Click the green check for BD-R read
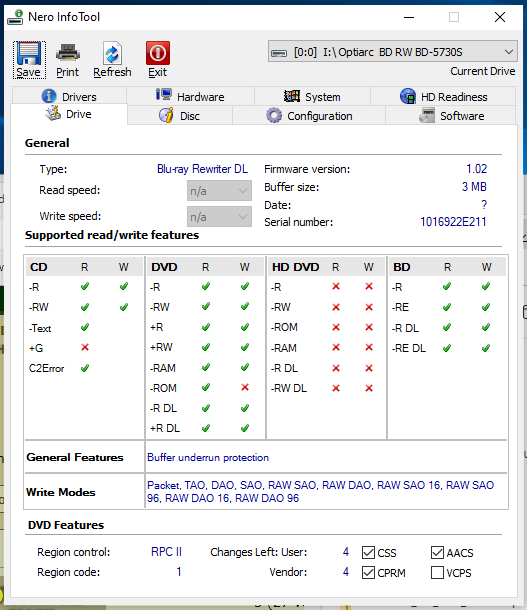 [447, 287]
